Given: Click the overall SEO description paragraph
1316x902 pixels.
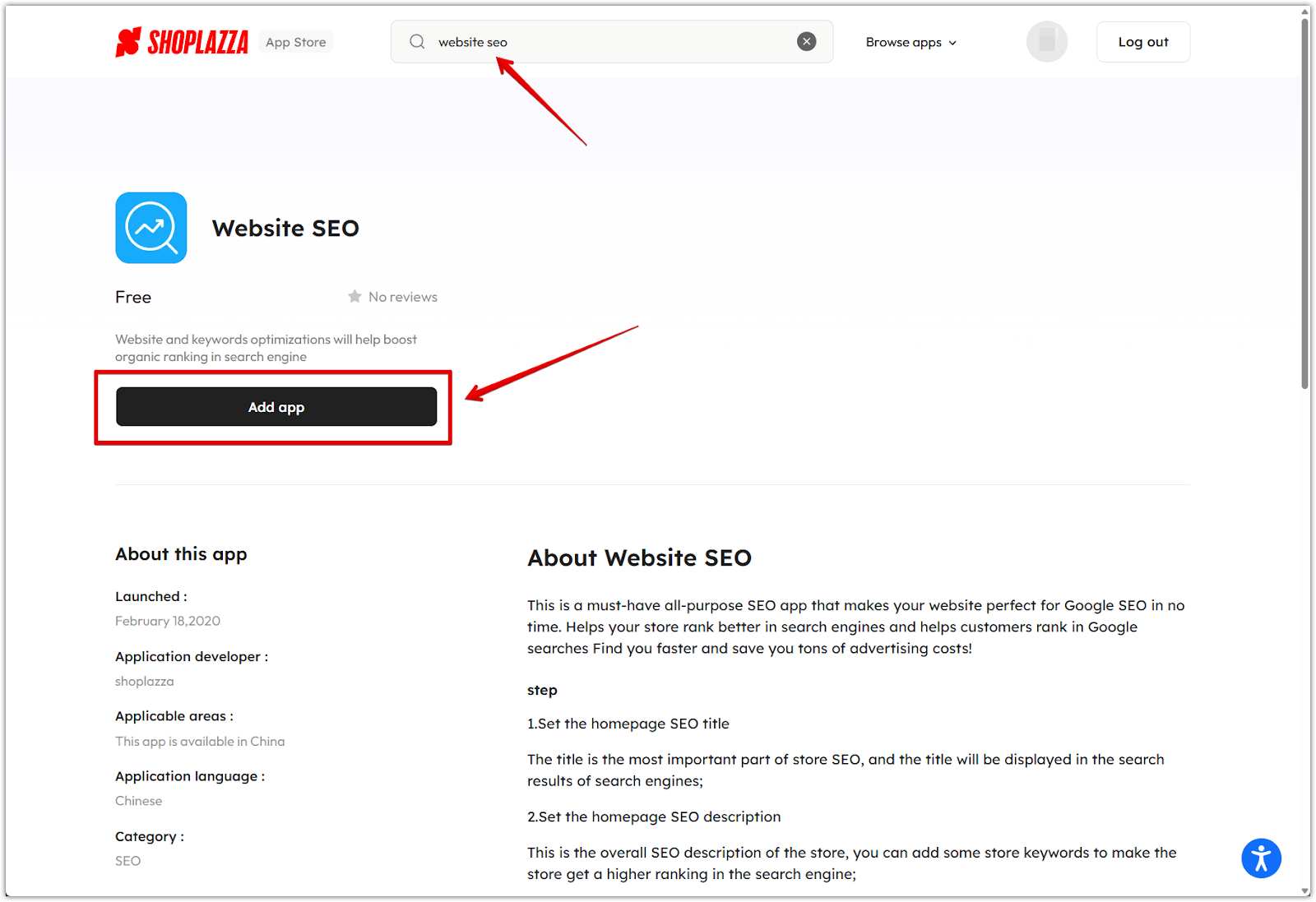Looking at the screenshot, I should click(x=852, y=863).
